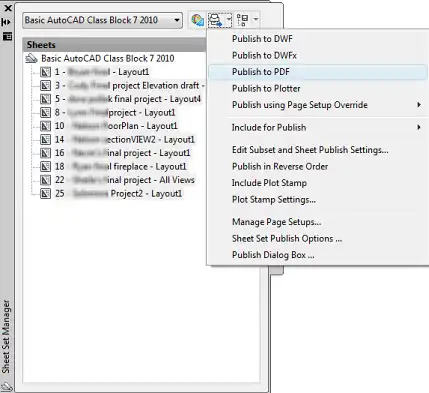Open the sheet set name dropdown
This screenshot has height=393, width=429.
pyautogui.click(x=103, y=20)
